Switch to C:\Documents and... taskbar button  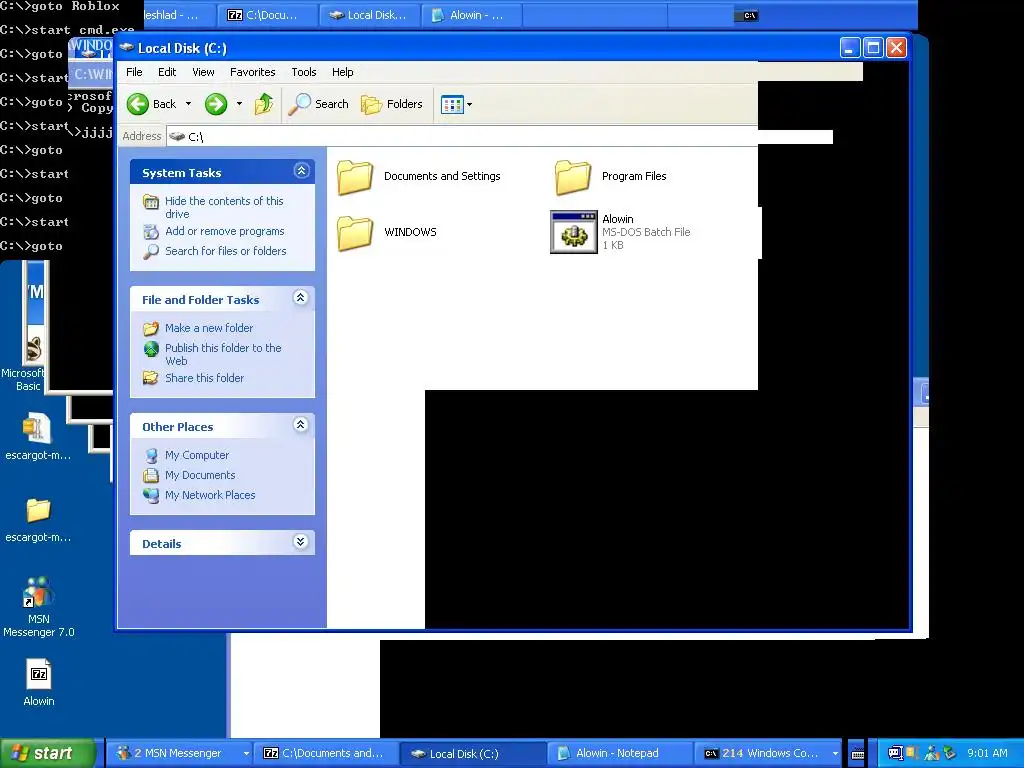click(x=325, y=753)
